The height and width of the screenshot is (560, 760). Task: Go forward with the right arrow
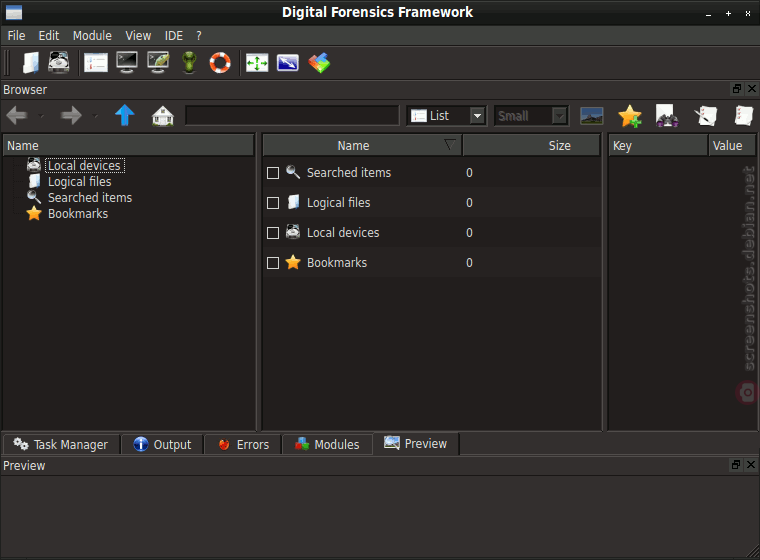click(71, 115)
